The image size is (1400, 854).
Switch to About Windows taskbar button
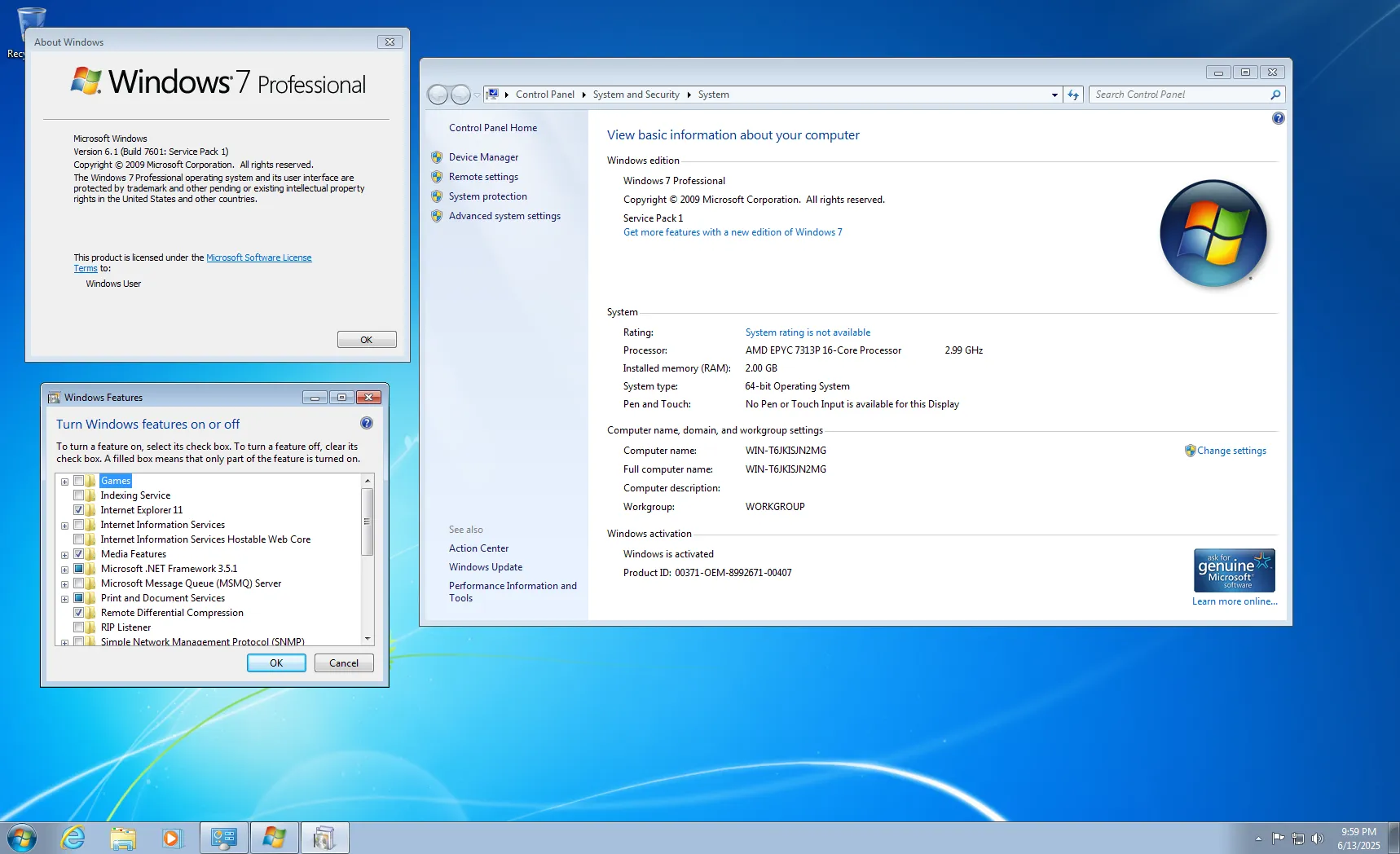(x=275, y=838)
